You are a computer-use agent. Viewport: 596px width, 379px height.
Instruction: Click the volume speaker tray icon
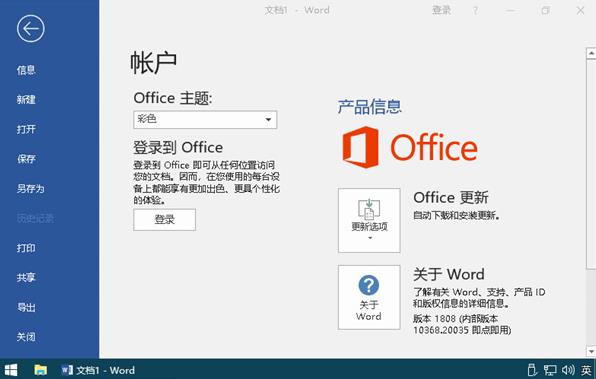pos(568,370)
